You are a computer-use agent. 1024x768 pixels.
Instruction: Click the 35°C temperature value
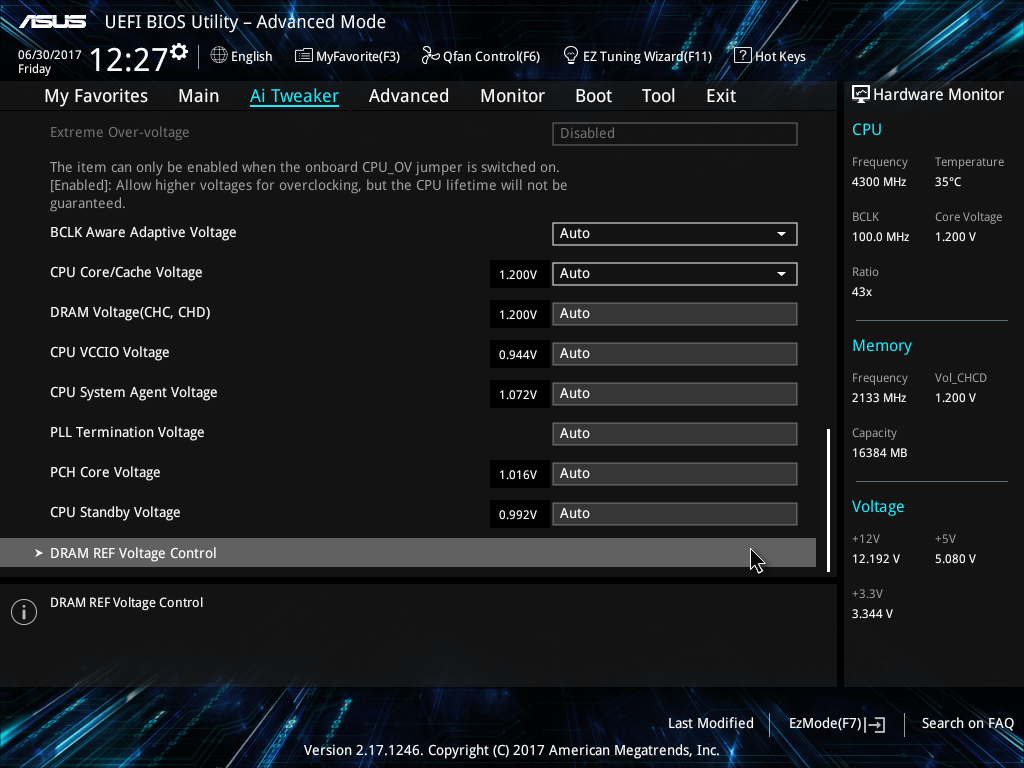[948, 182]
